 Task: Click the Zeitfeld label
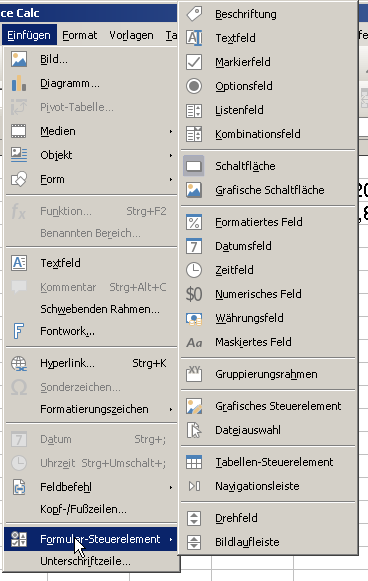[x=234, y=270]
